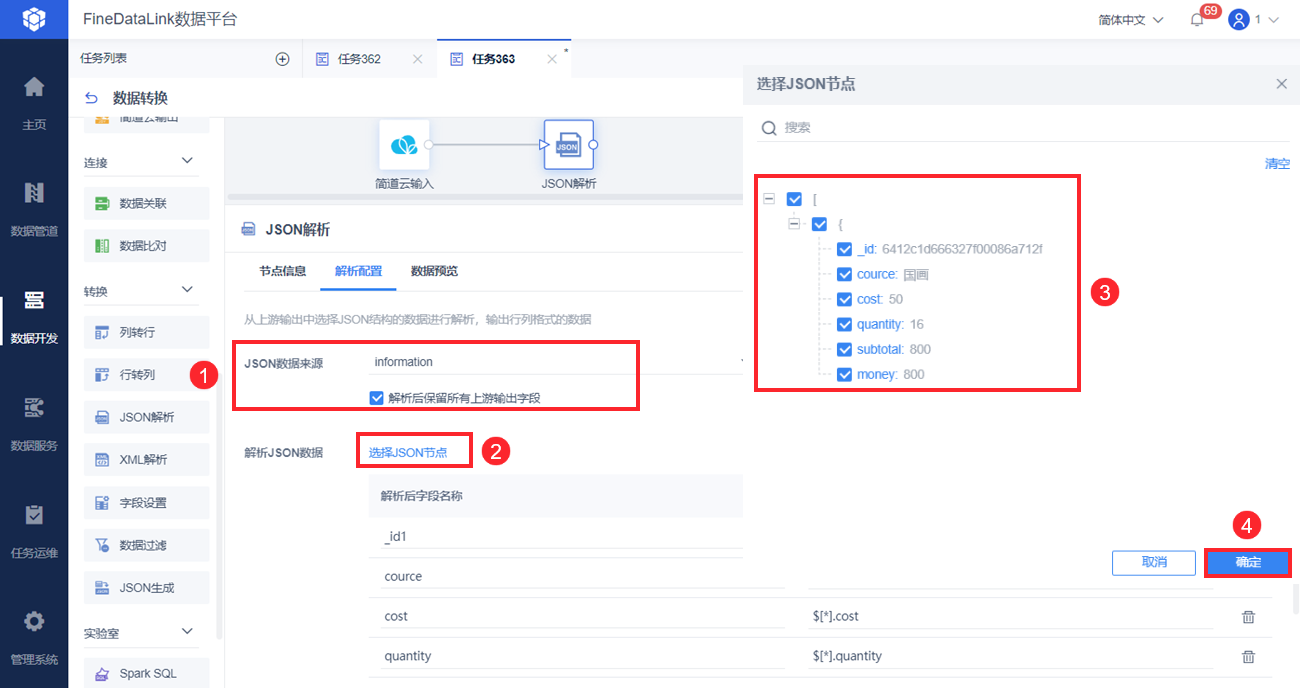Add new task with plus icon

tap(282, 59)
